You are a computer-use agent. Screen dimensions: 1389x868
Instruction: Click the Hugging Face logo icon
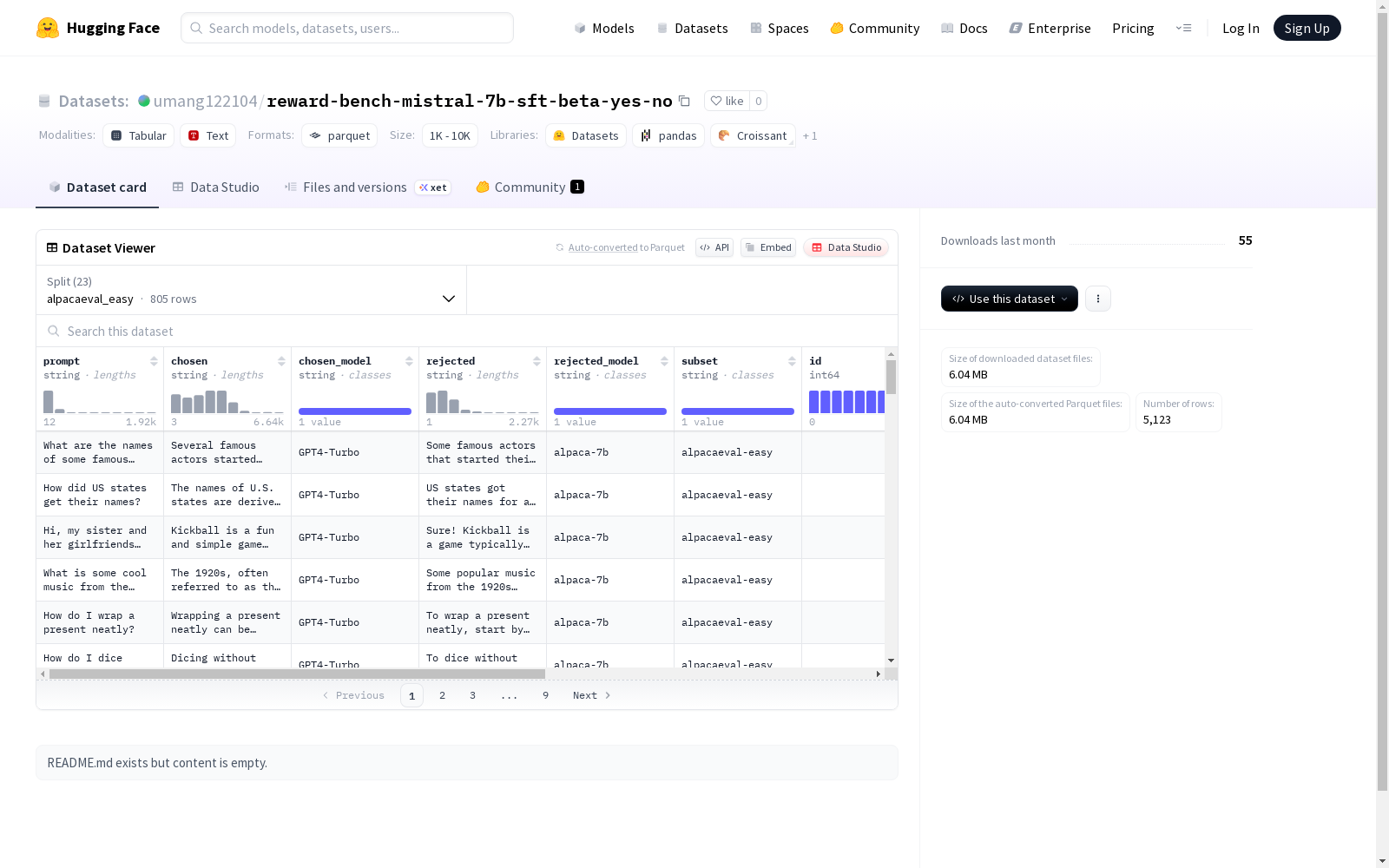tap(48, 28)
